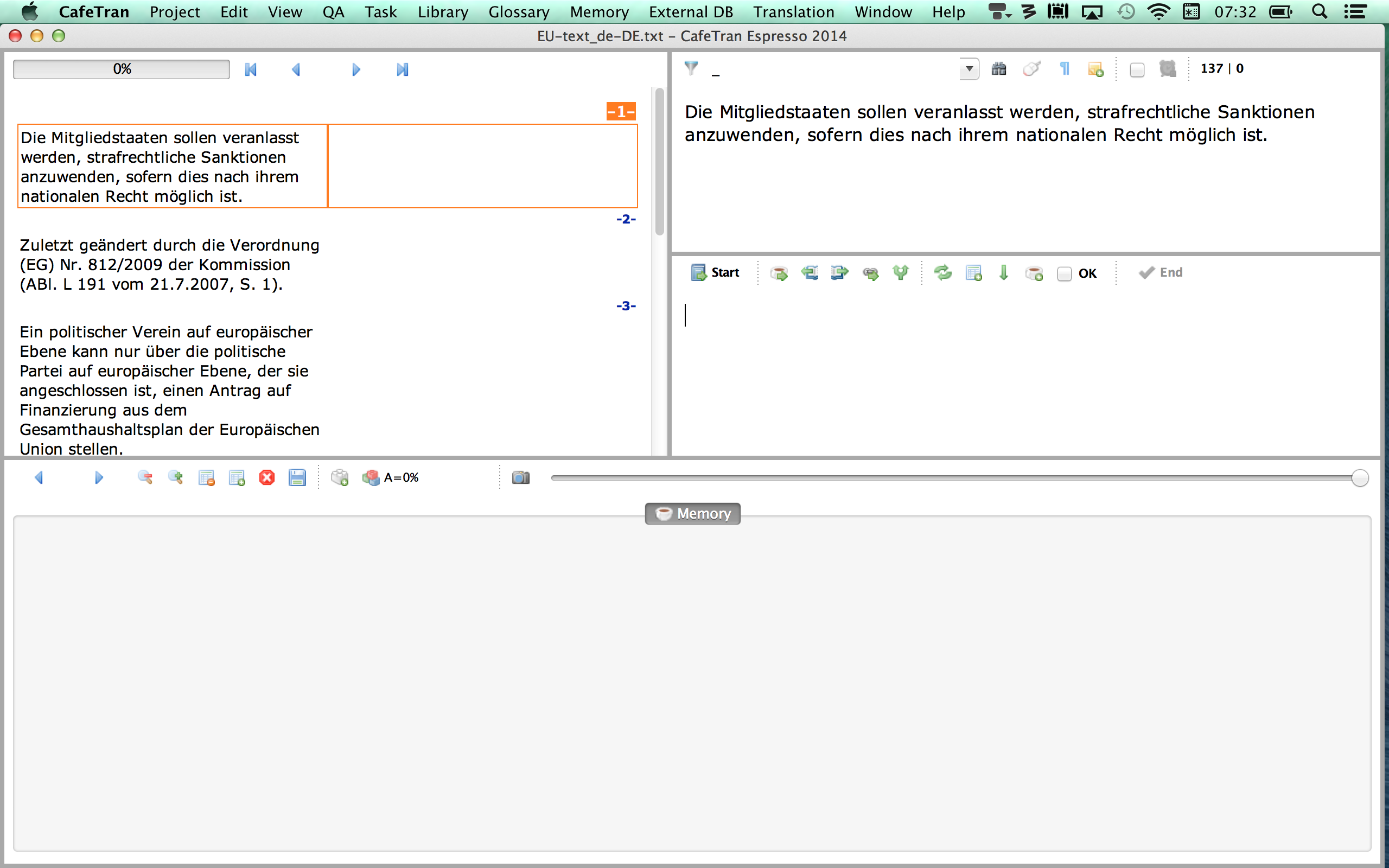
Task: Click the green refresh arrows icon
Action: pos(943,273)
